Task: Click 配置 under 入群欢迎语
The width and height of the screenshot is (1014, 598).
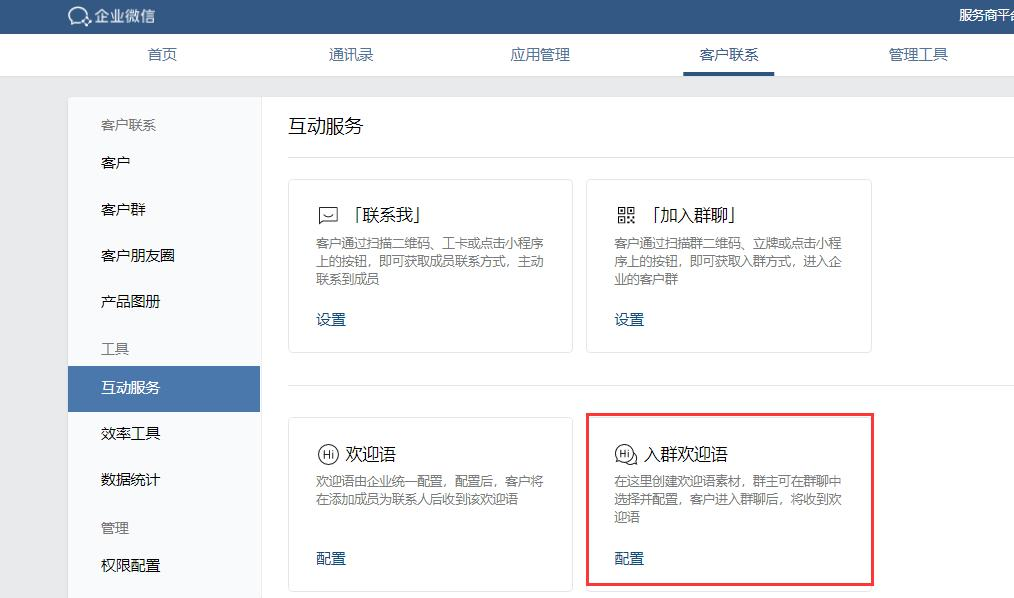Action: (x=627, y=558)
